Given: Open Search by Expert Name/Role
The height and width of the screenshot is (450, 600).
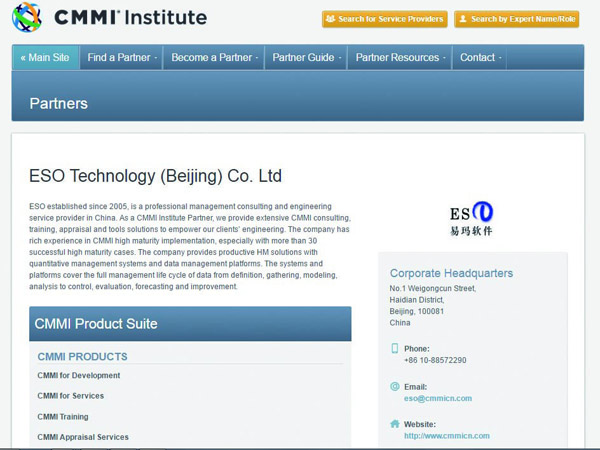Looking at the screenshot, I should (517, 19).
